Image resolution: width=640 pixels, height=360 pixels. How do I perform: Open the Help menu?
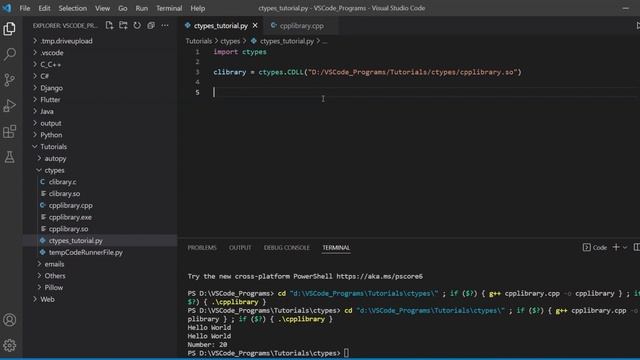[198, 8]
